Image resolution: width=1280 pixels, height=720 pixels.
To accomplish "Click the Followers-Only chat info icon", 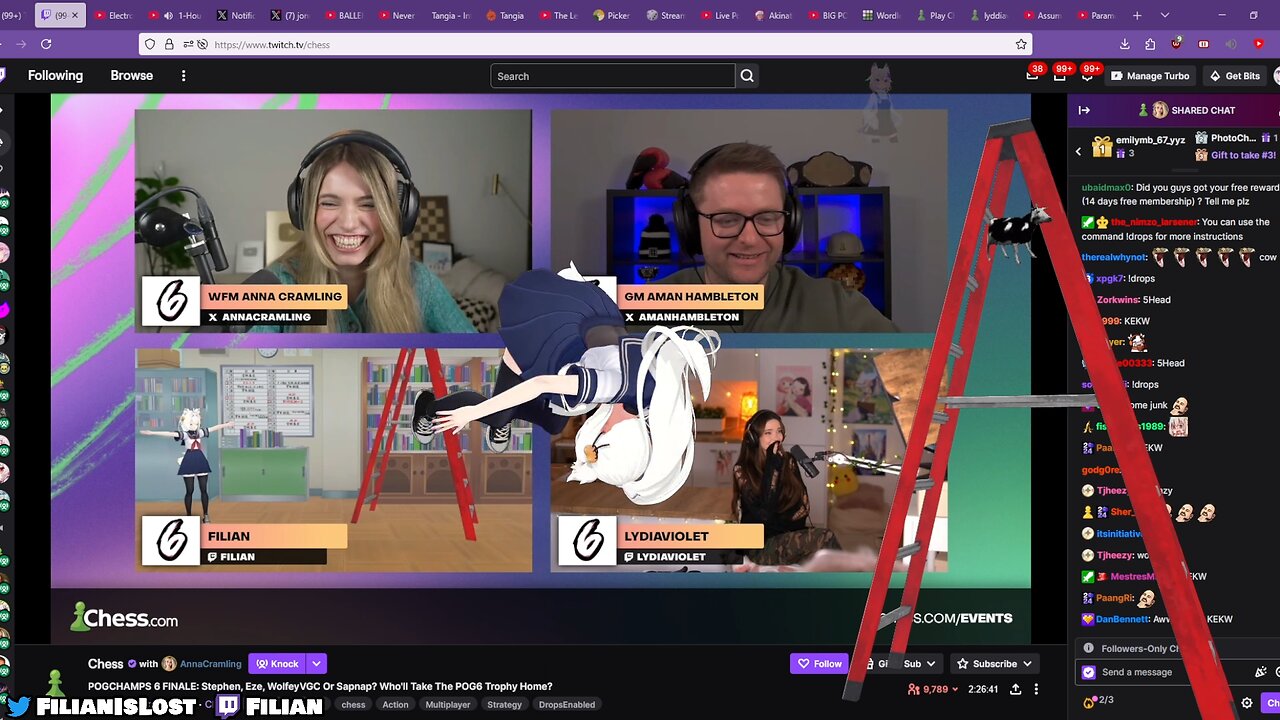I will coord(1089,648).
